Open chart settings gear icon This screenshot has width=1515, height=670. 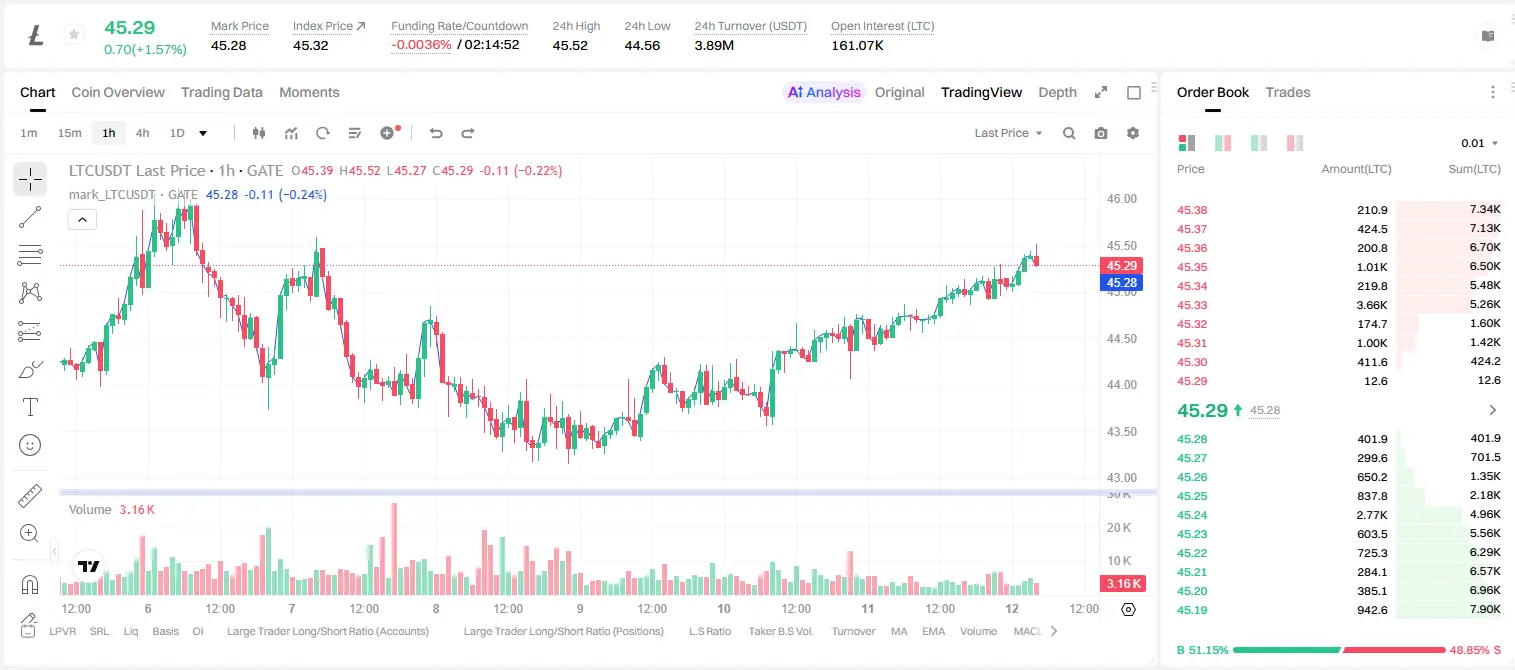tap(1133, 133)
